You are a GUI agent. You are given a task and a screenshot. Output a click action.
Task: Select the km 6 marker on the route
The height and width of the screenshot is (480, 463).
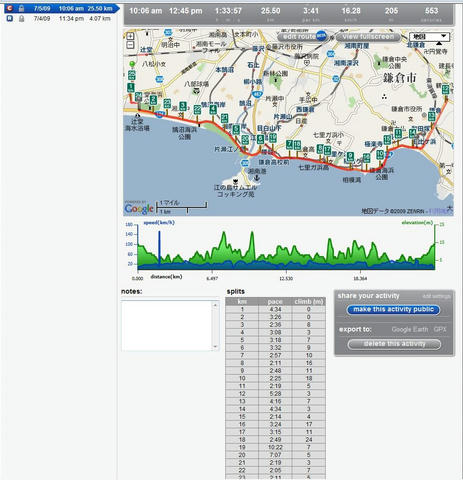[260, 139]
